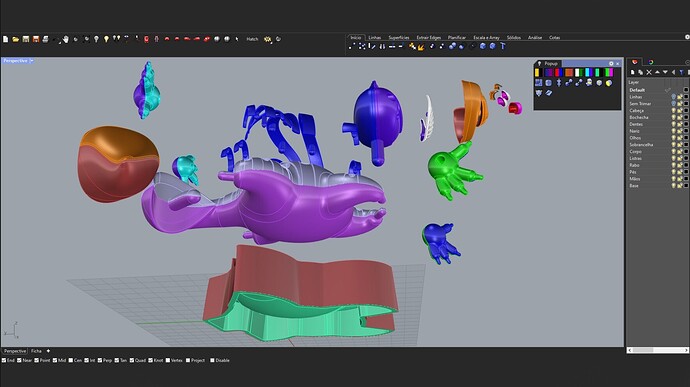Image resolution: width=690 pixels, height=387 pixels.
Task: Open the Linhas ribbon tab
Action: click(374, 37)
